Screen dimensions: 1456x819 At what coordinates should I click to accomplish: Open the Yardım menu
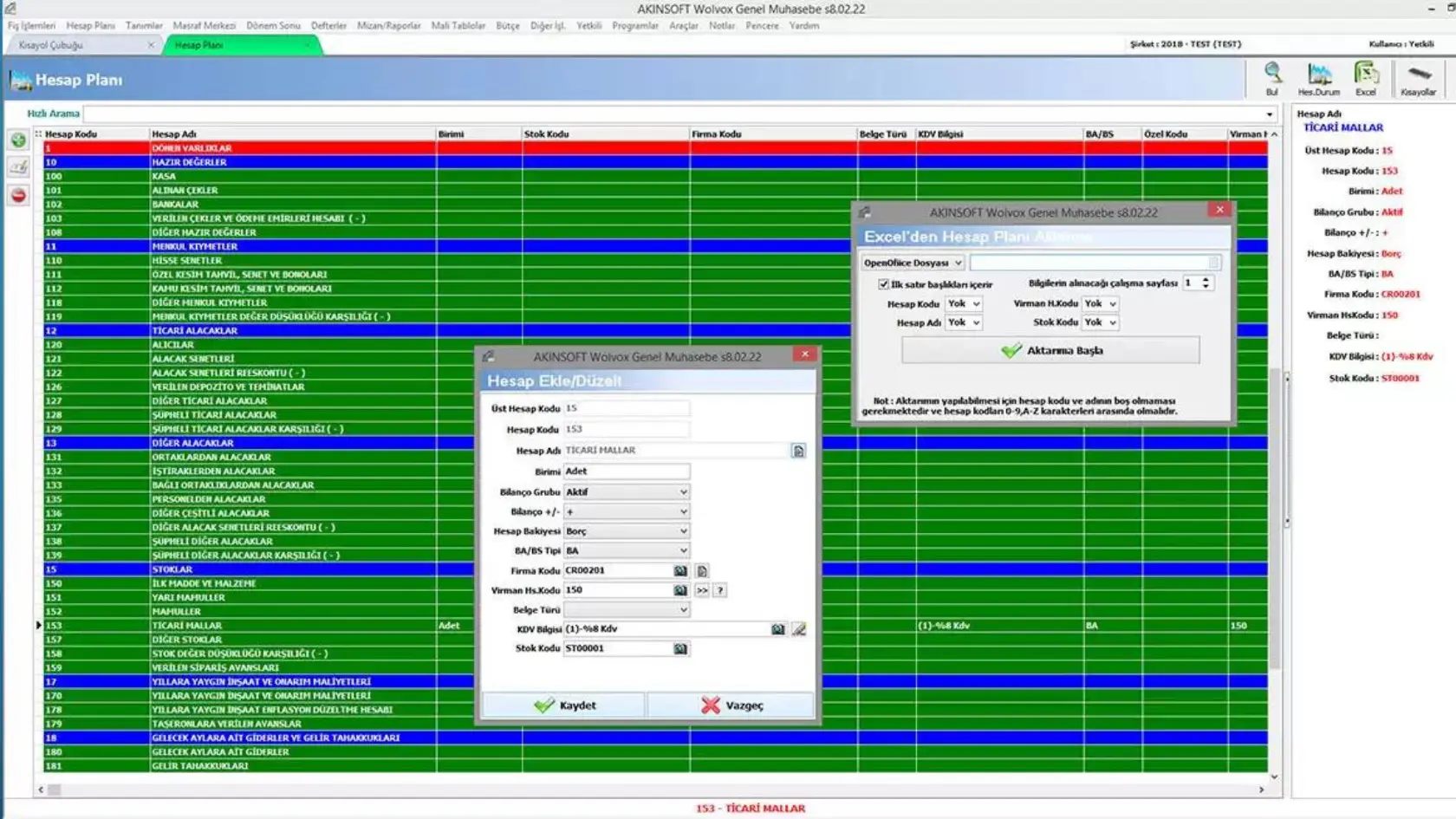[804, 26]
